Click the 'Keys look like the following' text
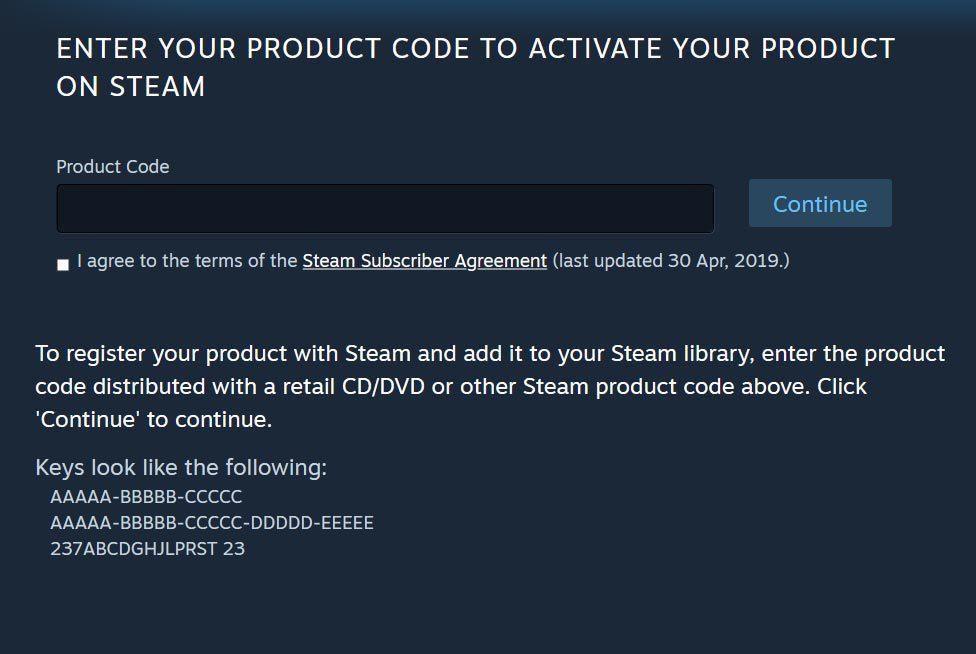Viewport: 976px width, 654px height. point(181,468)
